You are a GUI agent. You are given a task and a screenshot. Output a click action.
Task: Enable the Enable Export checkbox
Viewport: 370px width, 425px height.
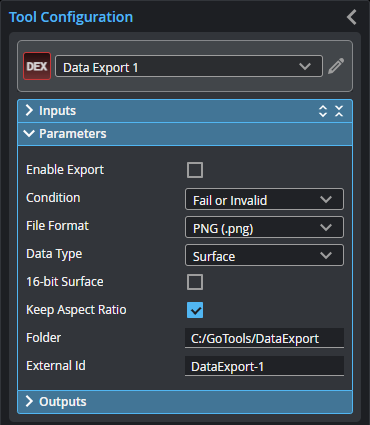point(195,170)
